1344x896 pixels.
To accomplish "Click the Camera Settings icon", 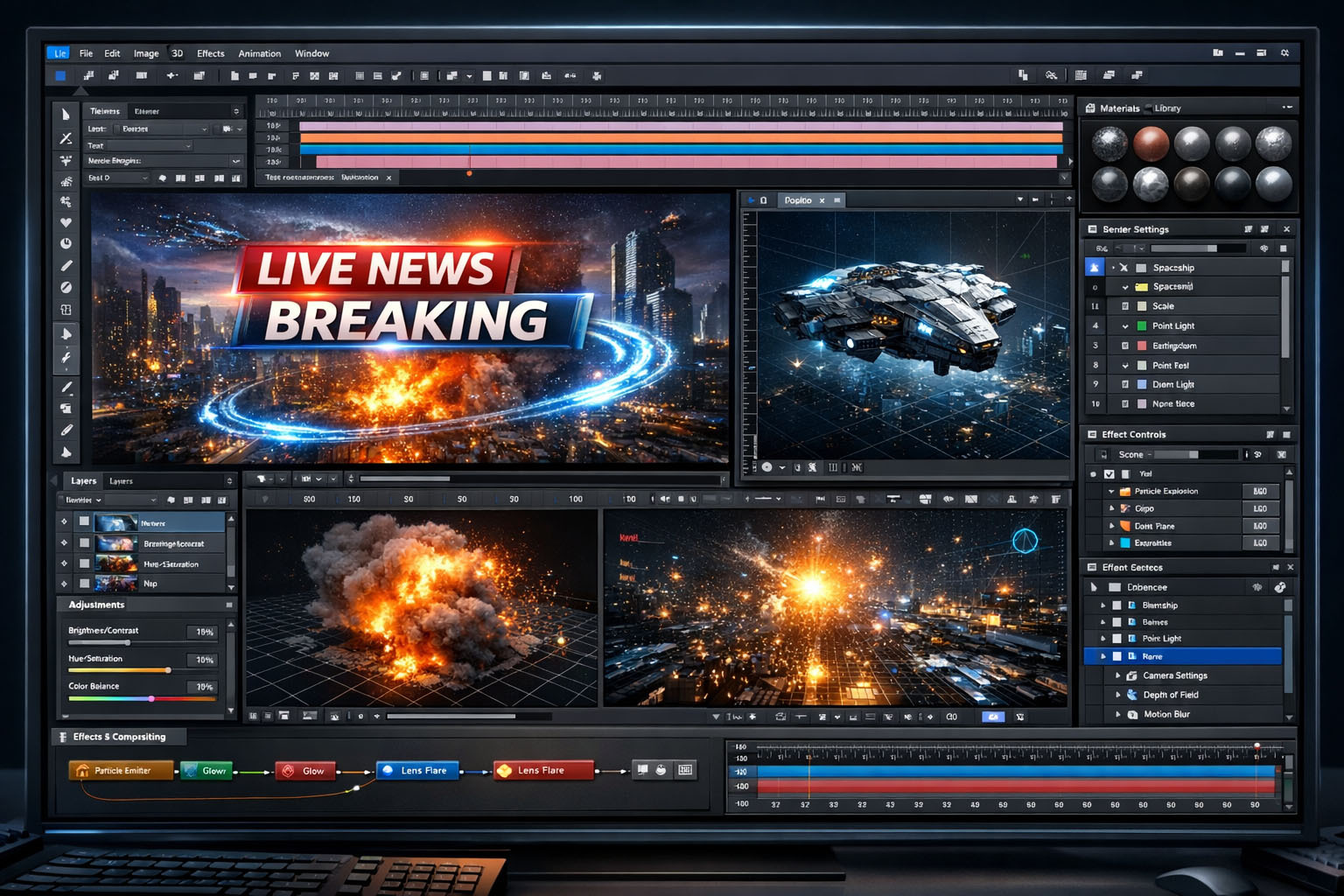I will [1132, 675].
